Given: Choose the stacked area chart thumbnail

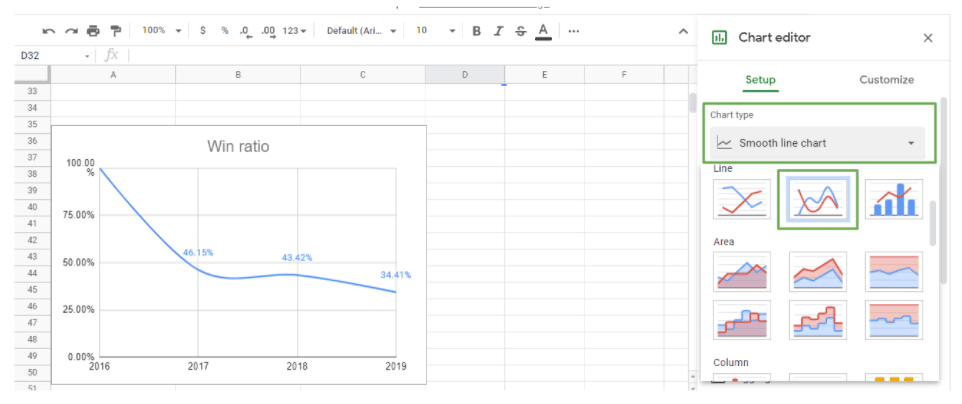Looking at the screenshot, I should [818, 271].
